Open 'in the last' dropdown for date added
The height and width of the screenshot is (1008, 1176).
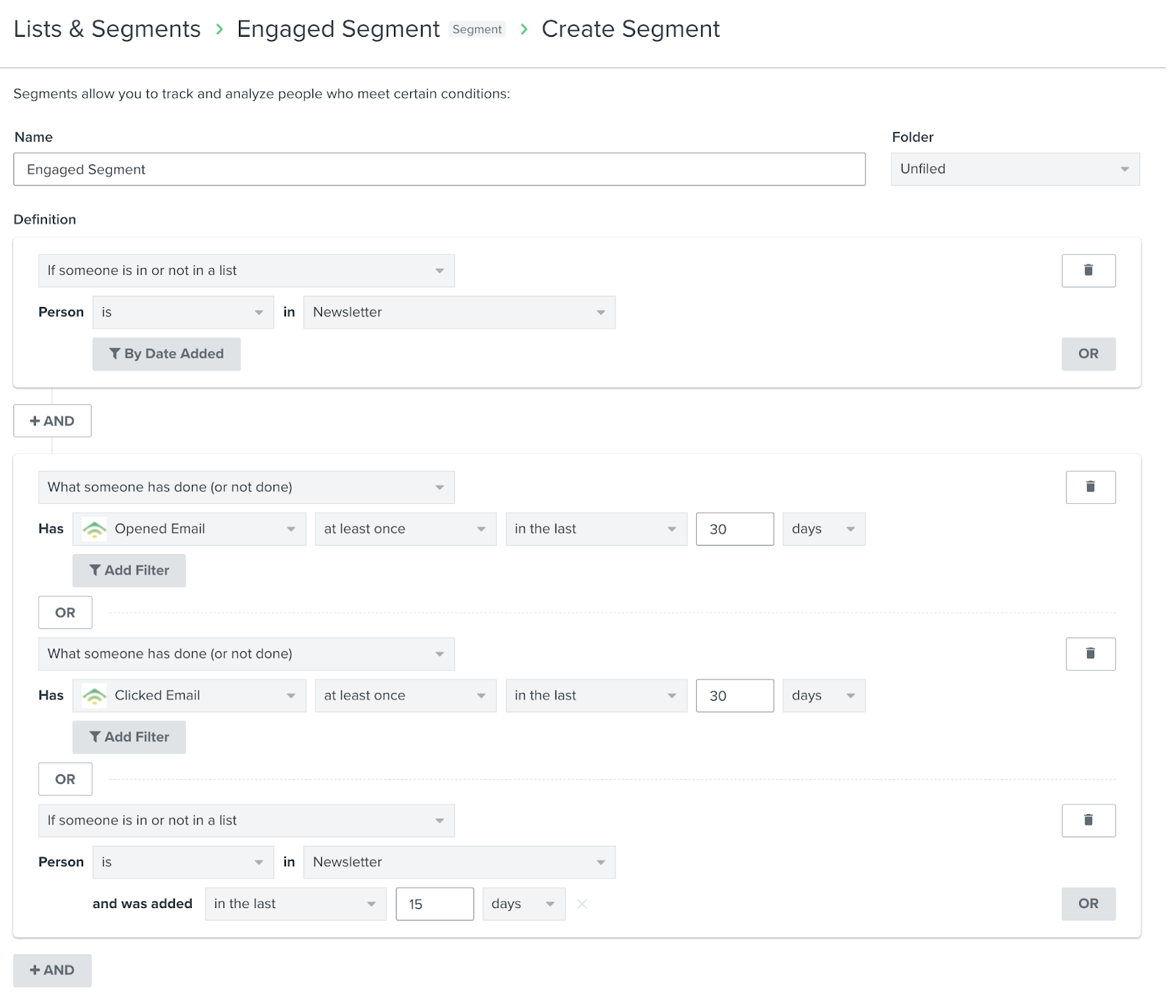point(295,904)
